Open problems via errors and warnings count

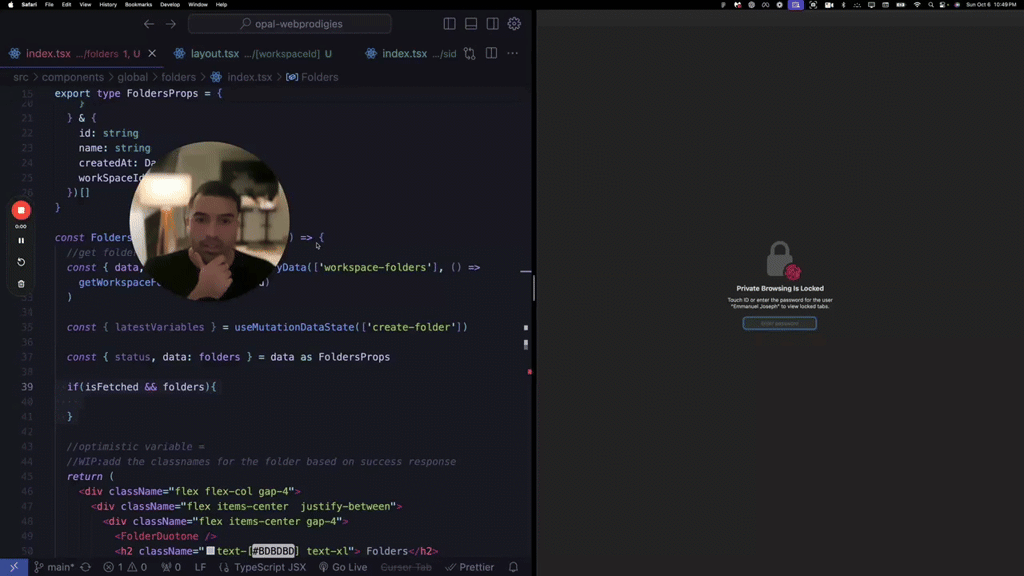125,567
